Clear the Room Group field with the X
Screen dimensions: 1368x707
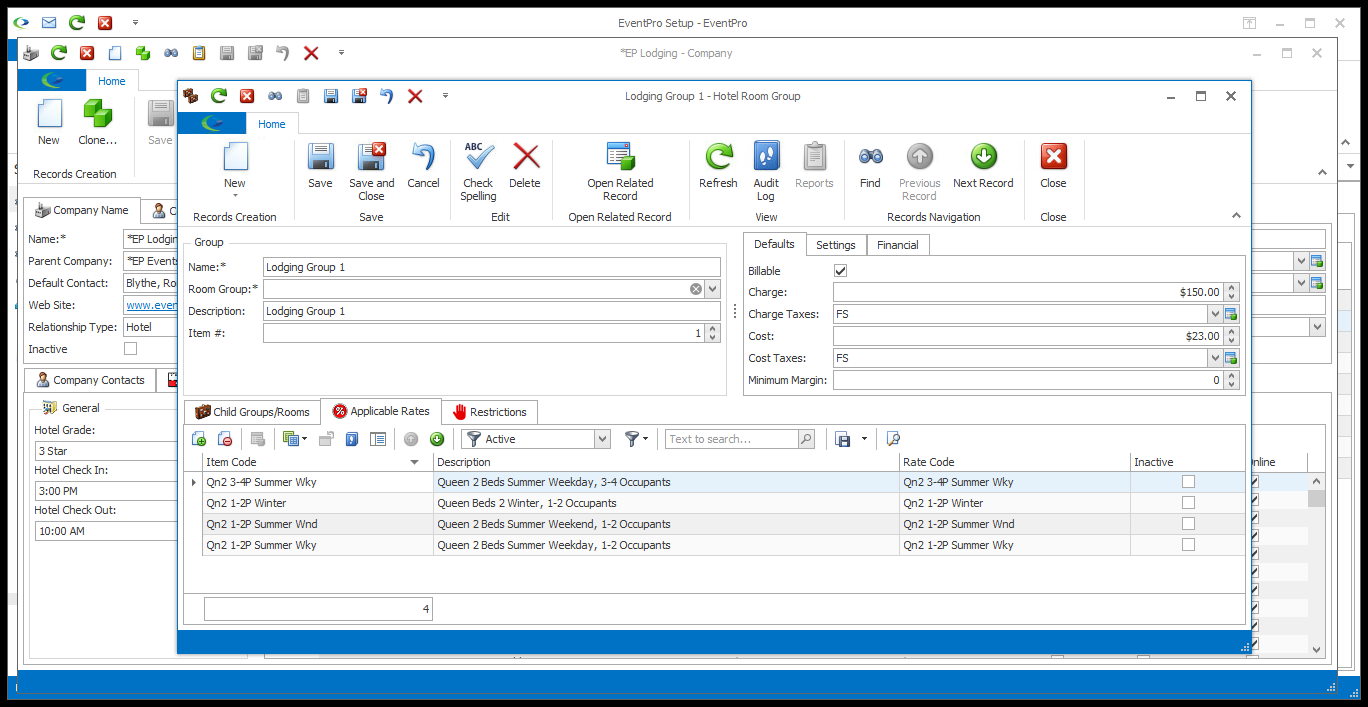tap(696, 289)
